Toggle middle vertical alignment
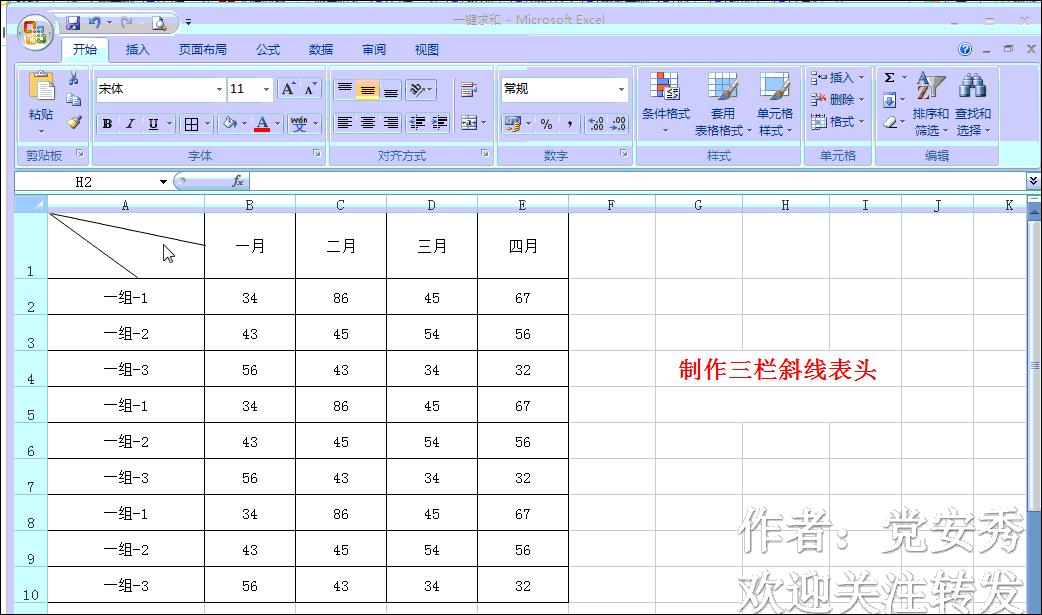The height and width of the screenshot is (615, 1042). 367,89
